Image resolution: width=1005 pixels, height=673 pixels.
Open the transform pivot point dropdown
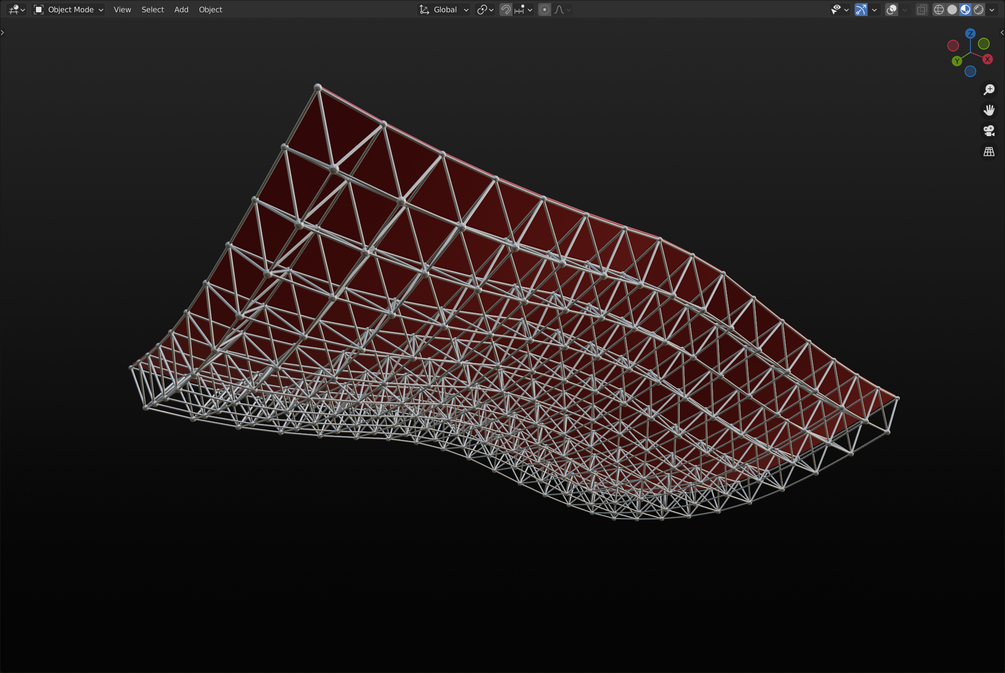[x=485, y=10]
